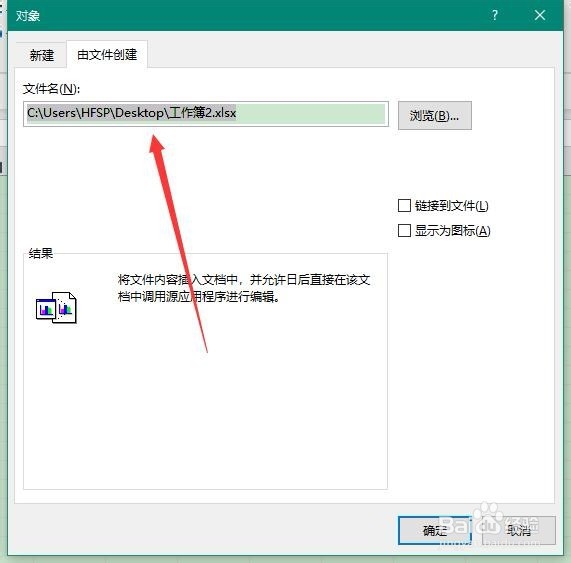Viewport: 571px width, 563px height.
Task: Close the 对象 dialog with X
Action: tap(540, 15)
